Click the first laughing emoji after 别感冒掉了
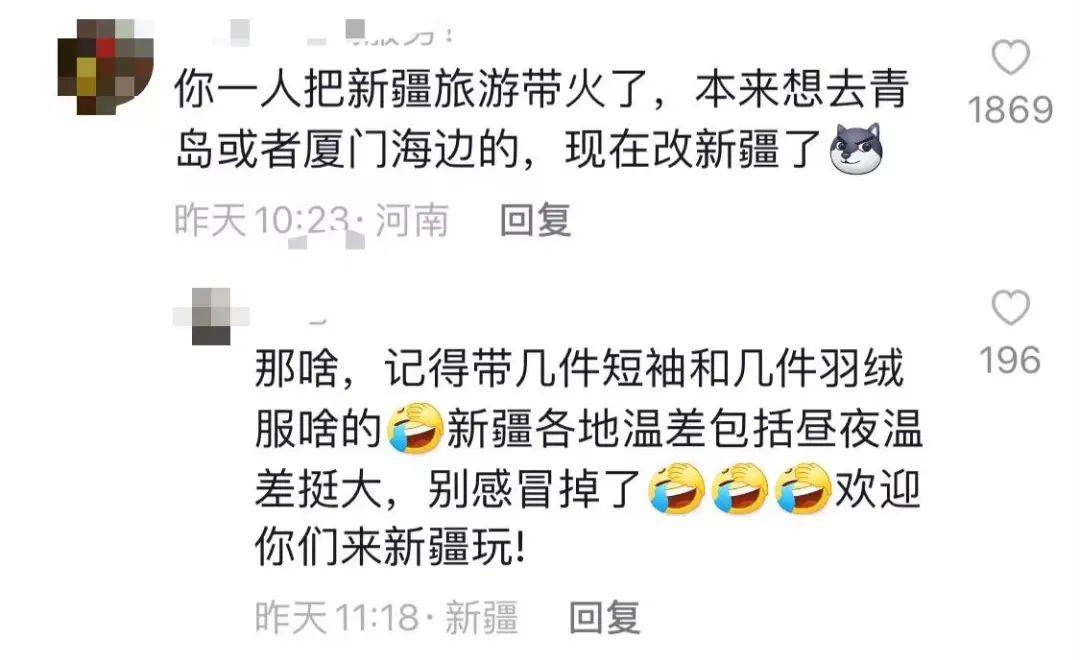1080x660 pixels. click(x=677, y=488)
